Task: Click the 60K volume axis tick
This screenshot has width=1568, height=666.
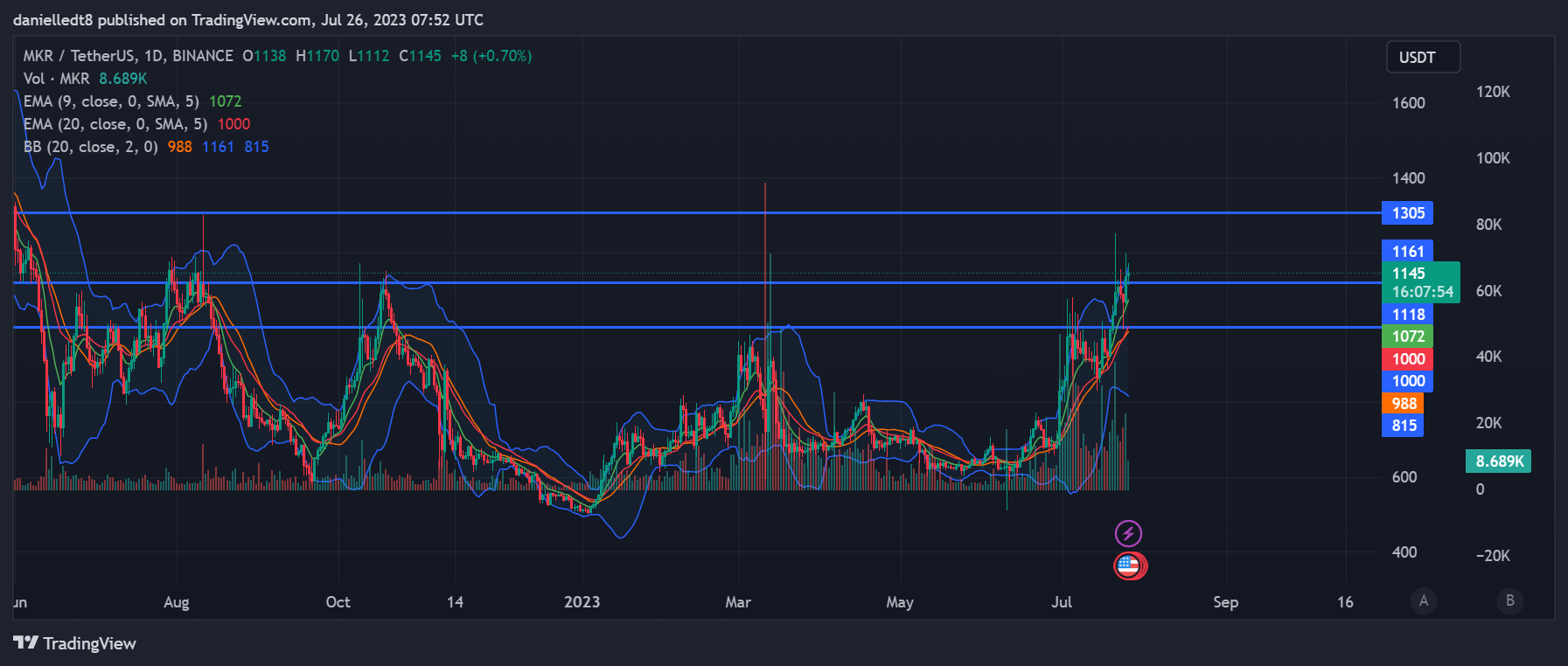Action: pos(1489,291)
